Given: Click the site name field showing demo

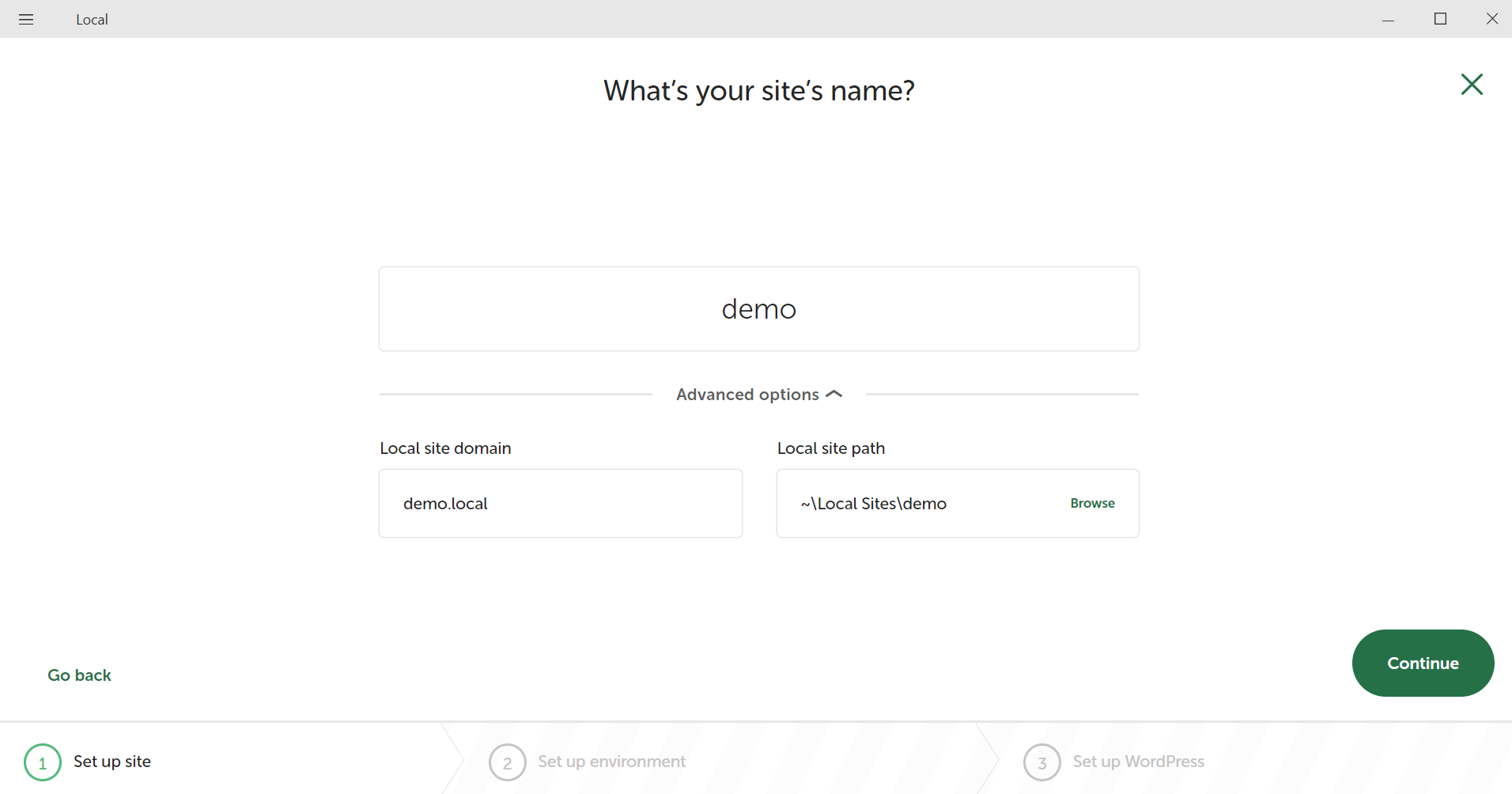Looking at the screenshot, I should [x=758, y=308].
